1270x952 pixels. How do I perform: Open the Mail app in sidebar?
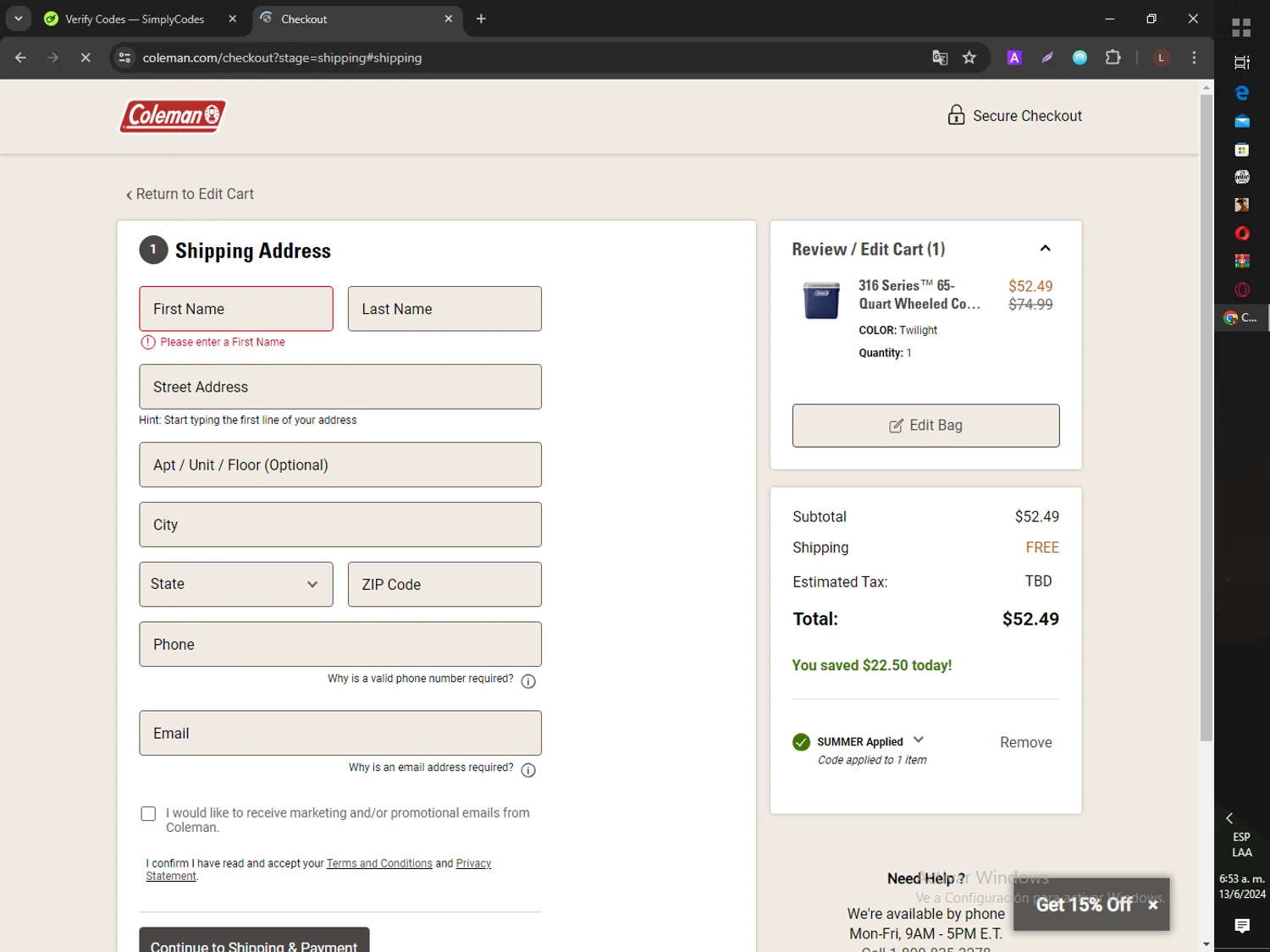pyautogui.click(x=1242, y=122)
